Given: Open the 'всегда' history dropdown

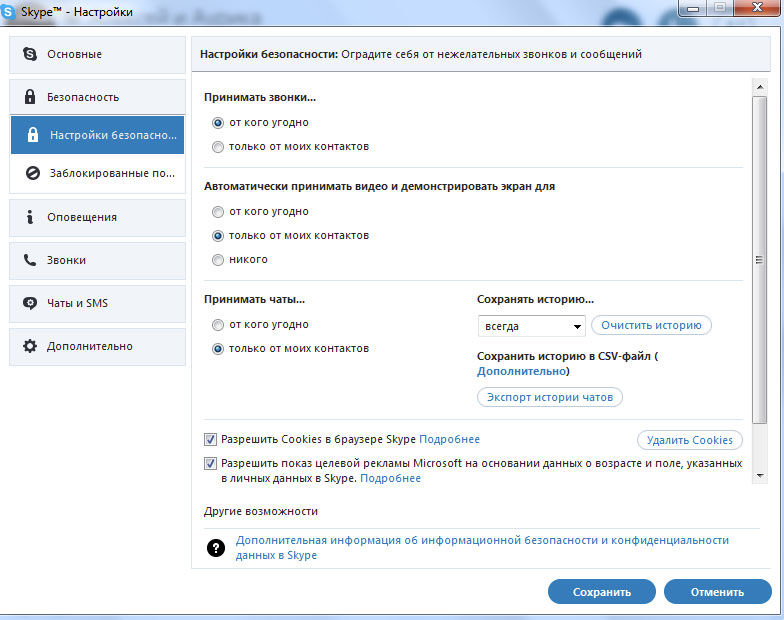Looking at the screenshot, I should 532,326.
